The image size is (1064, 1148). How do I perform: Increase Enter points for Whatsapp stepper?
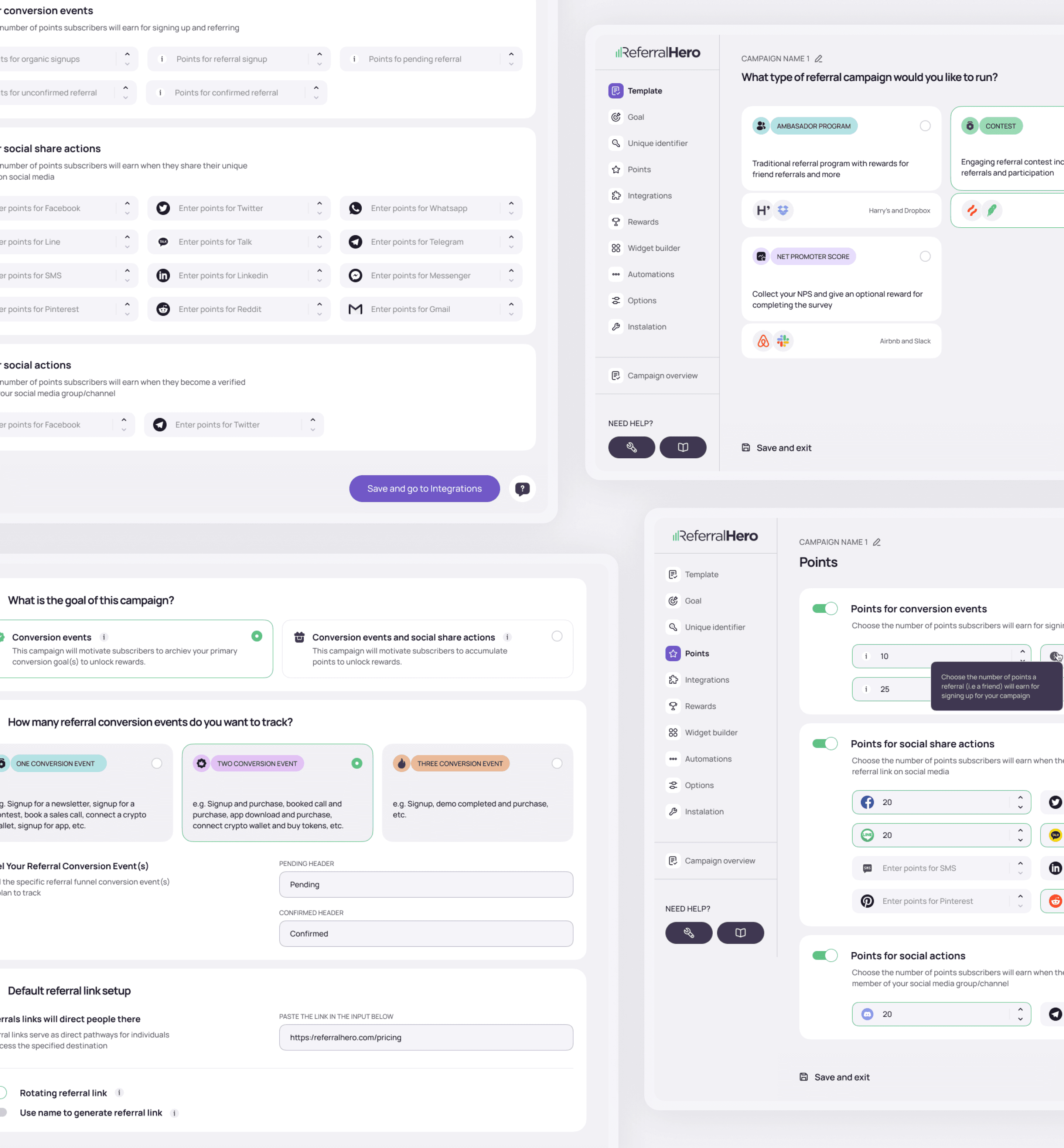coord(511,203)
